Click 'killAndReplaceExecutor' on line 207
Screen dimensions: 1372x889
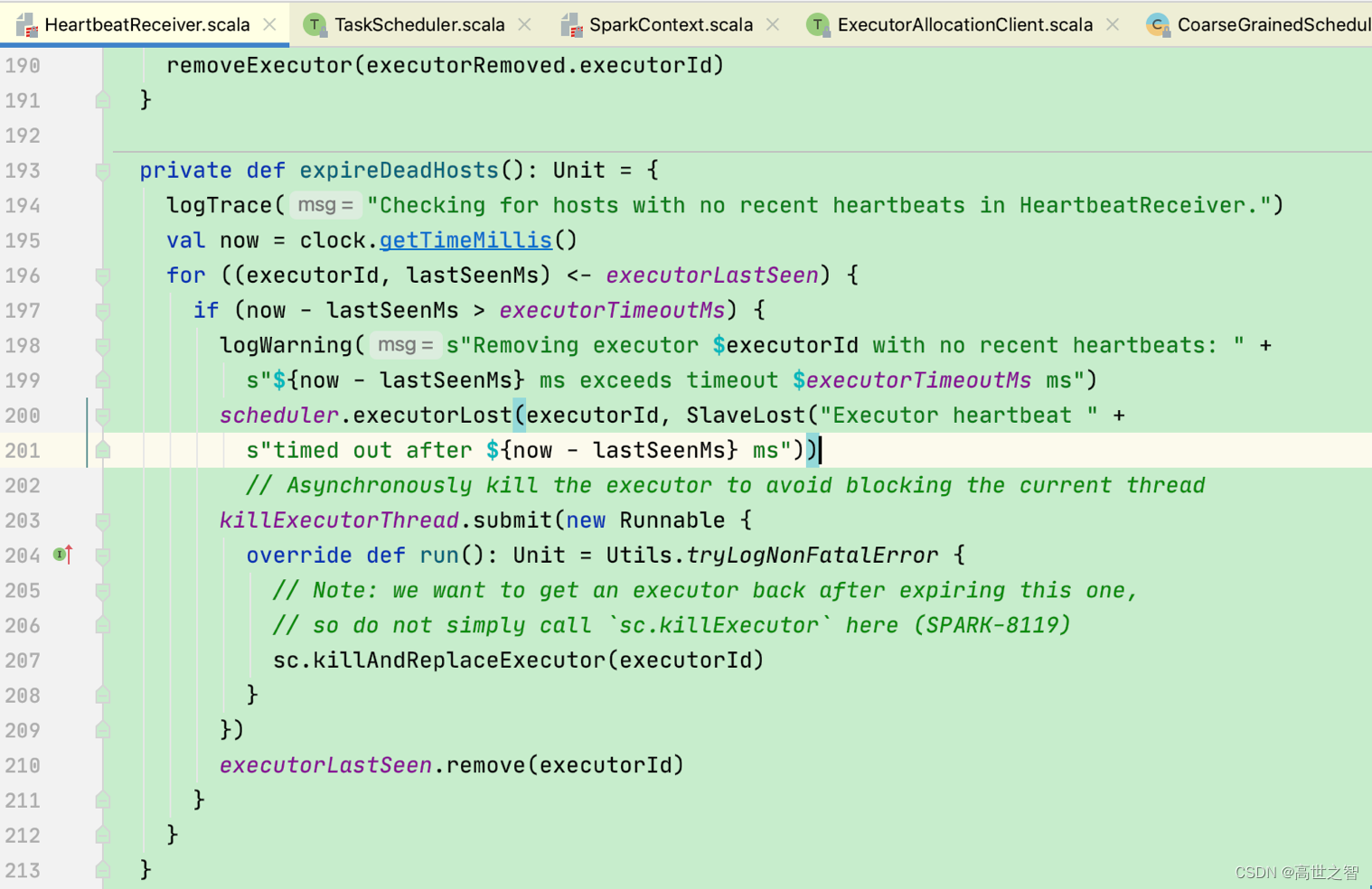[x=459, y=660]
